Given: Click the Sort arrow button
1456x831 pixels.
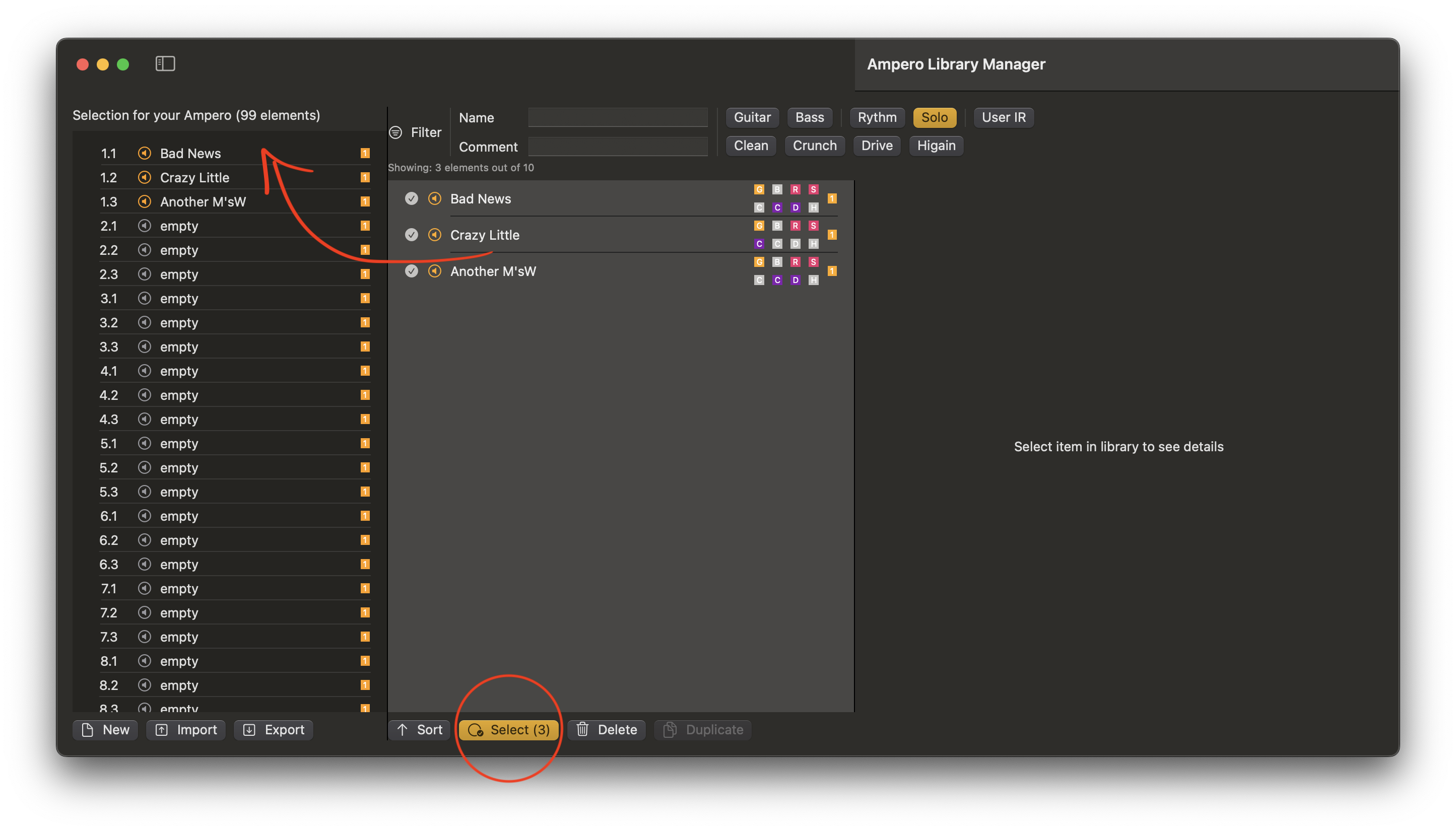Looking at the screenshot, I should [x=420, y=729].
